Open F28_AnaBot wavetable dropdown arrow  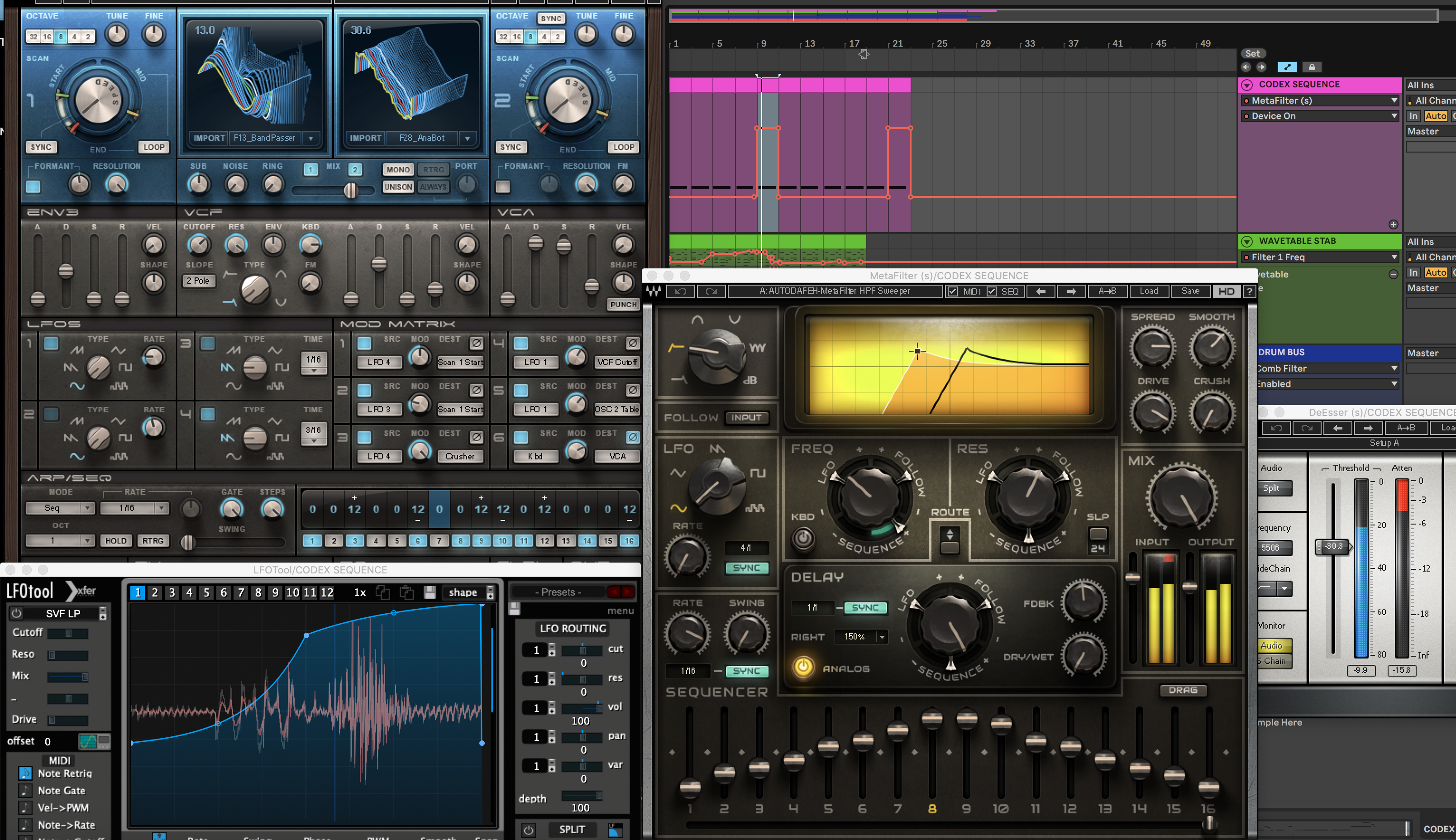coord(467,138)
